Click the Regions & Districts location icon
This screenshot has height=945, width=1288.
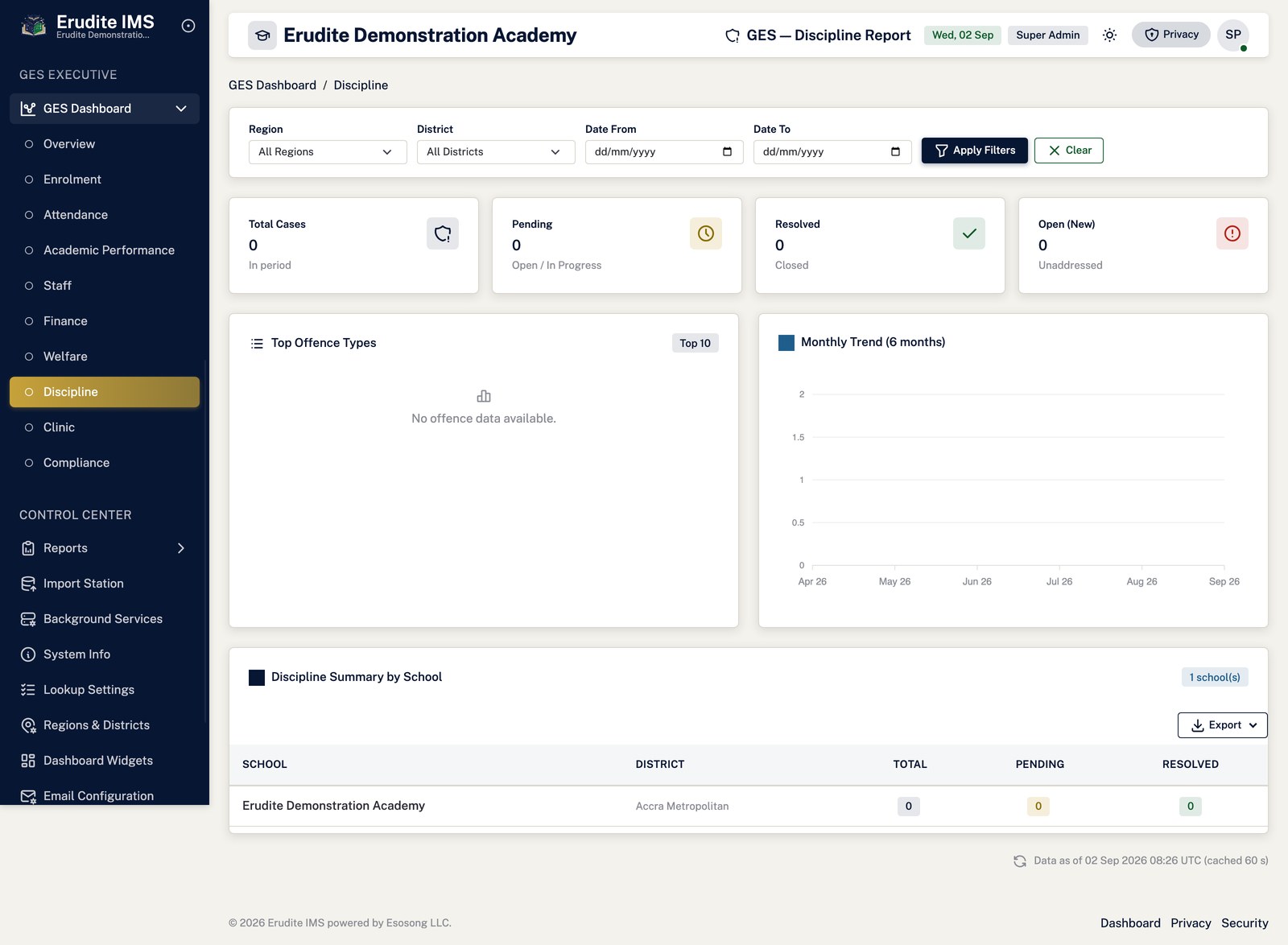tap(28, 725)
